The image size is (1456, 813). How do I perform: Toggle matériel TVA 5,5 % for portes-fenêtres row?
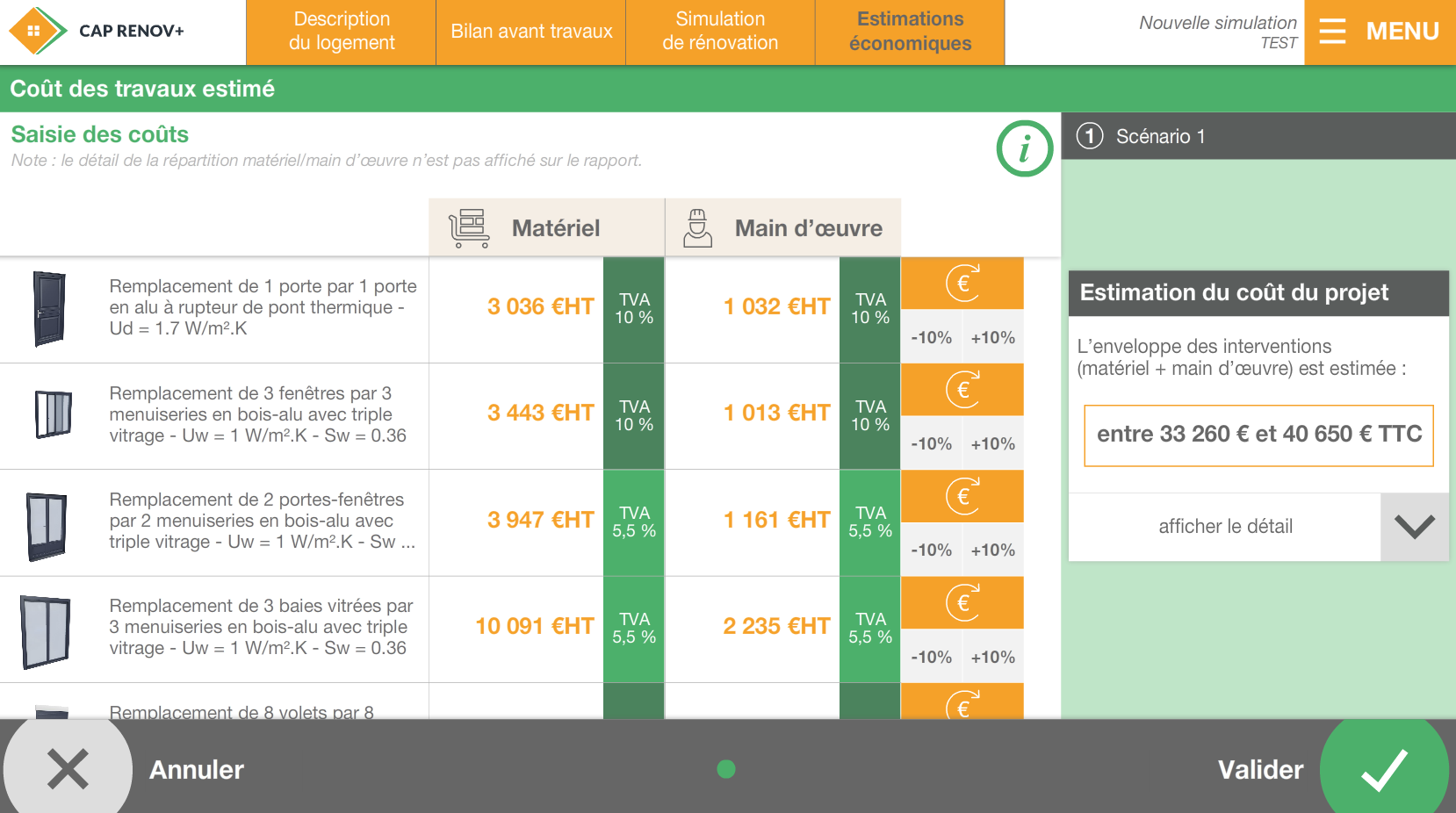634,522
